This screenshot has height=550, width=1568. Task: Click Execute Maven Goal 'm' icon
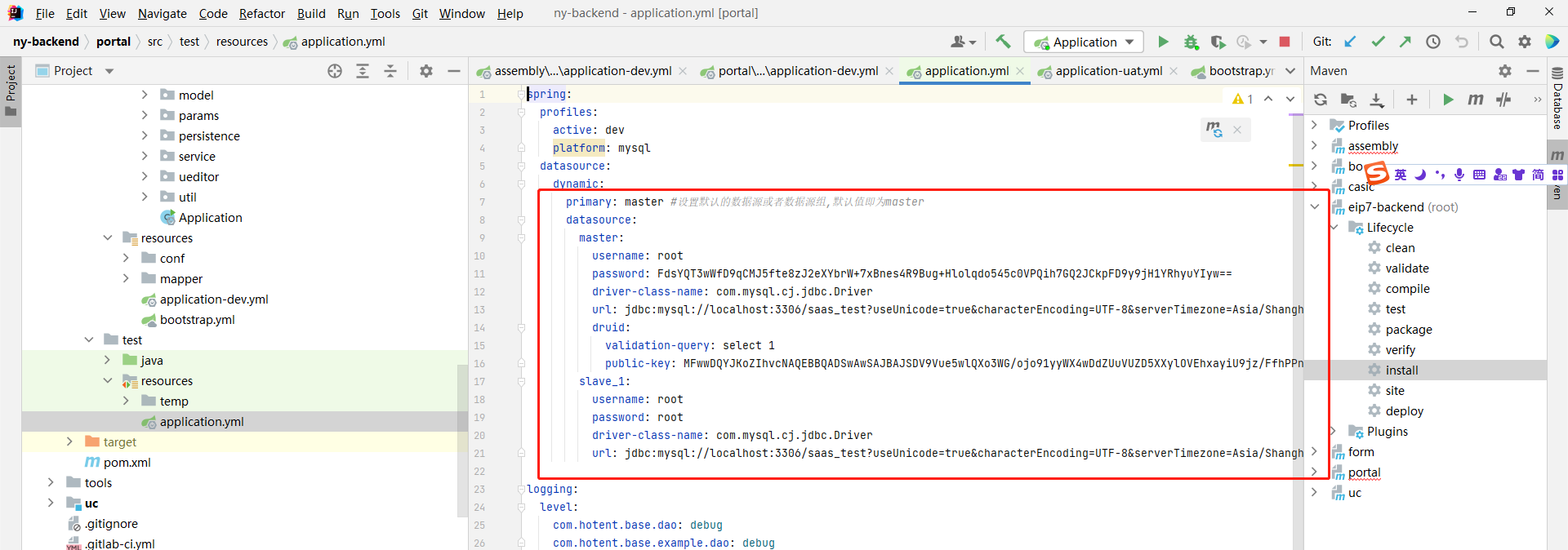tap(1475, 100)
